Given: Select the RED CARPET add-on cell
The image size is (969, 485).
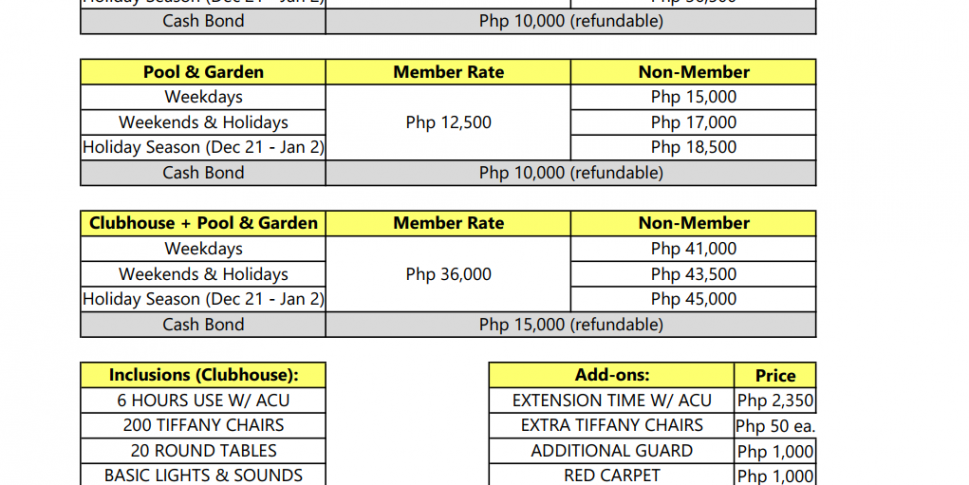Looking at the screenshot, I should tap(611, 475).
